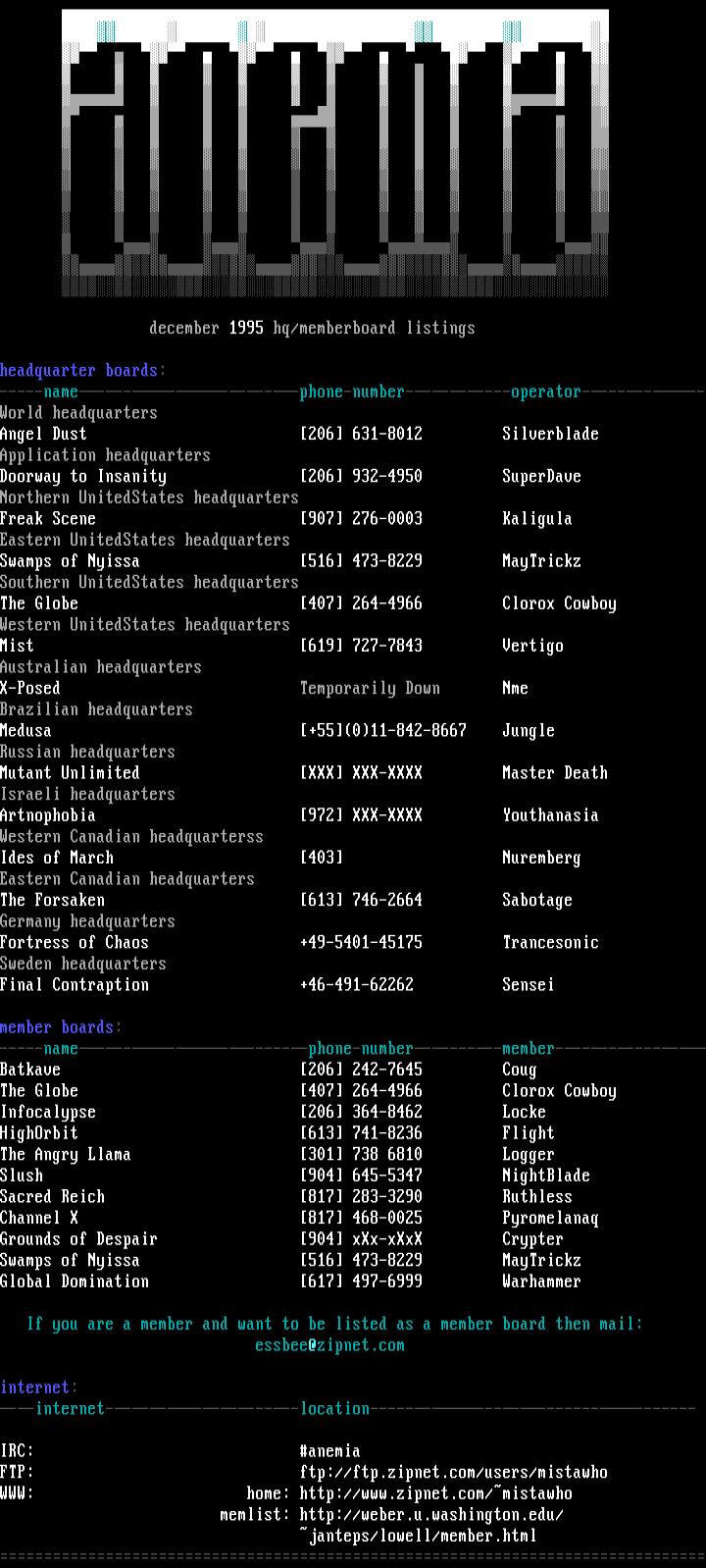This screenshot has height=1568, width=706.
Task: Click the Fortress of Chaos board name
Action: pos(75,943)
